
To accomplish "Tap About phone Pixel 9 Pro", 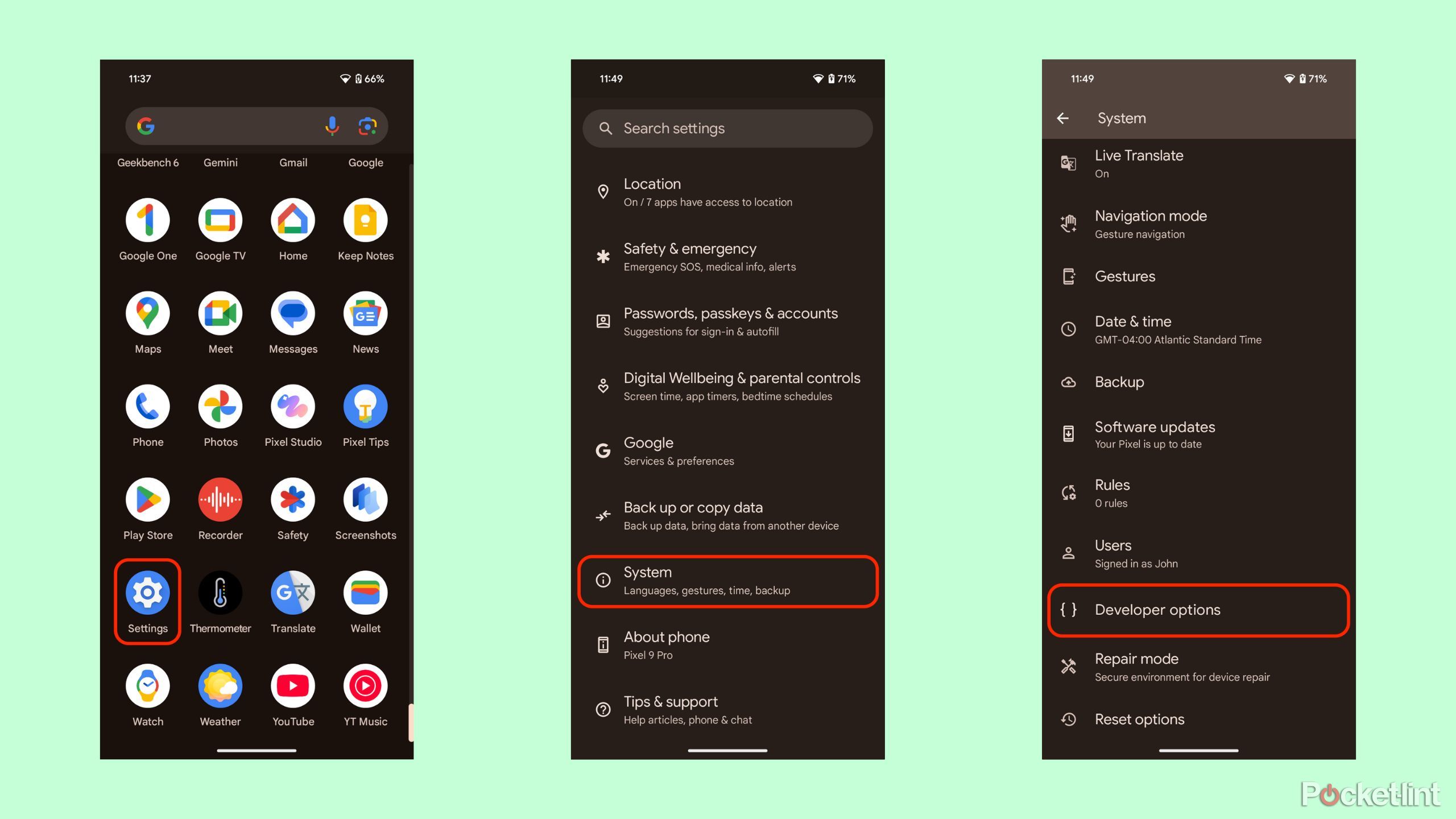I will [x=727, y=644].
